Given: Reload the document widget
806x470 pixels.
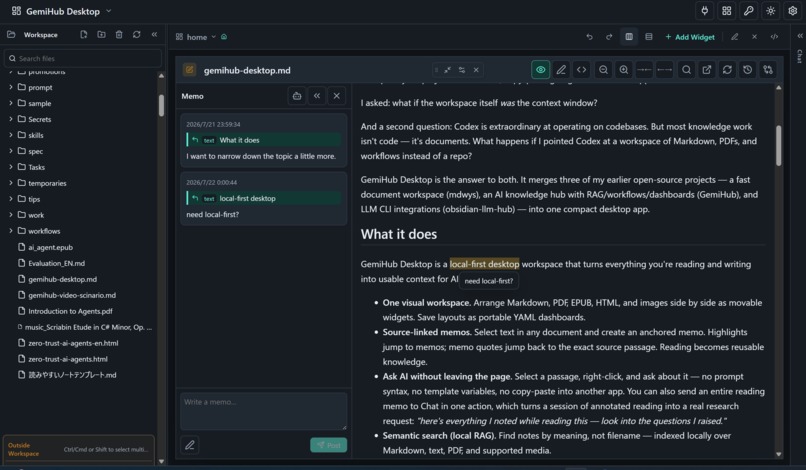Looking at the screenshot, I should point(727,70).
